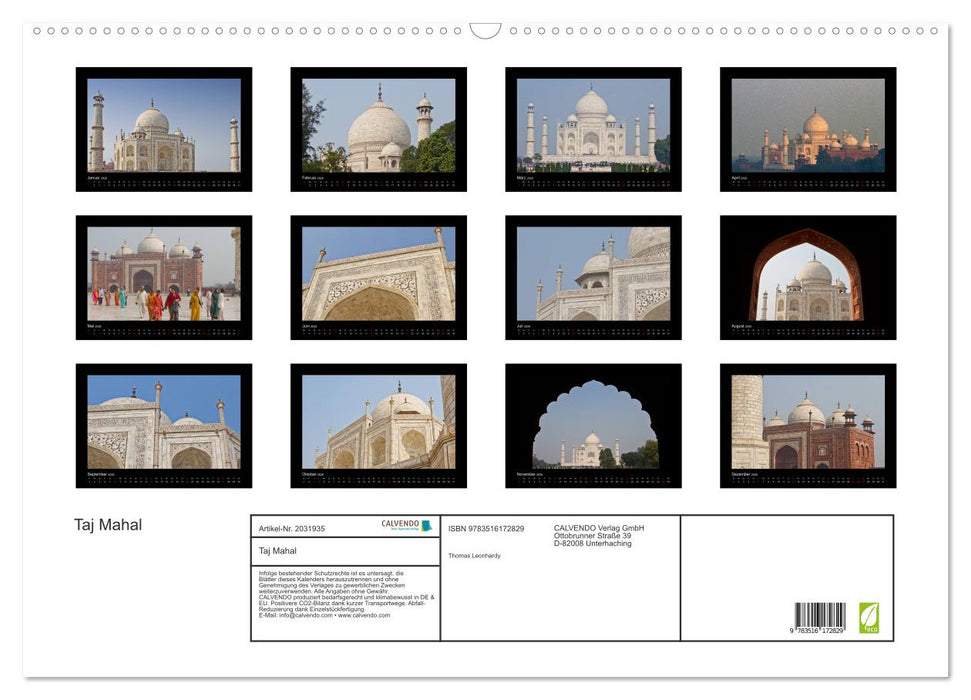Click the arch silhouette image for November
The image size is (971, 700).
(x=593, y=426)
